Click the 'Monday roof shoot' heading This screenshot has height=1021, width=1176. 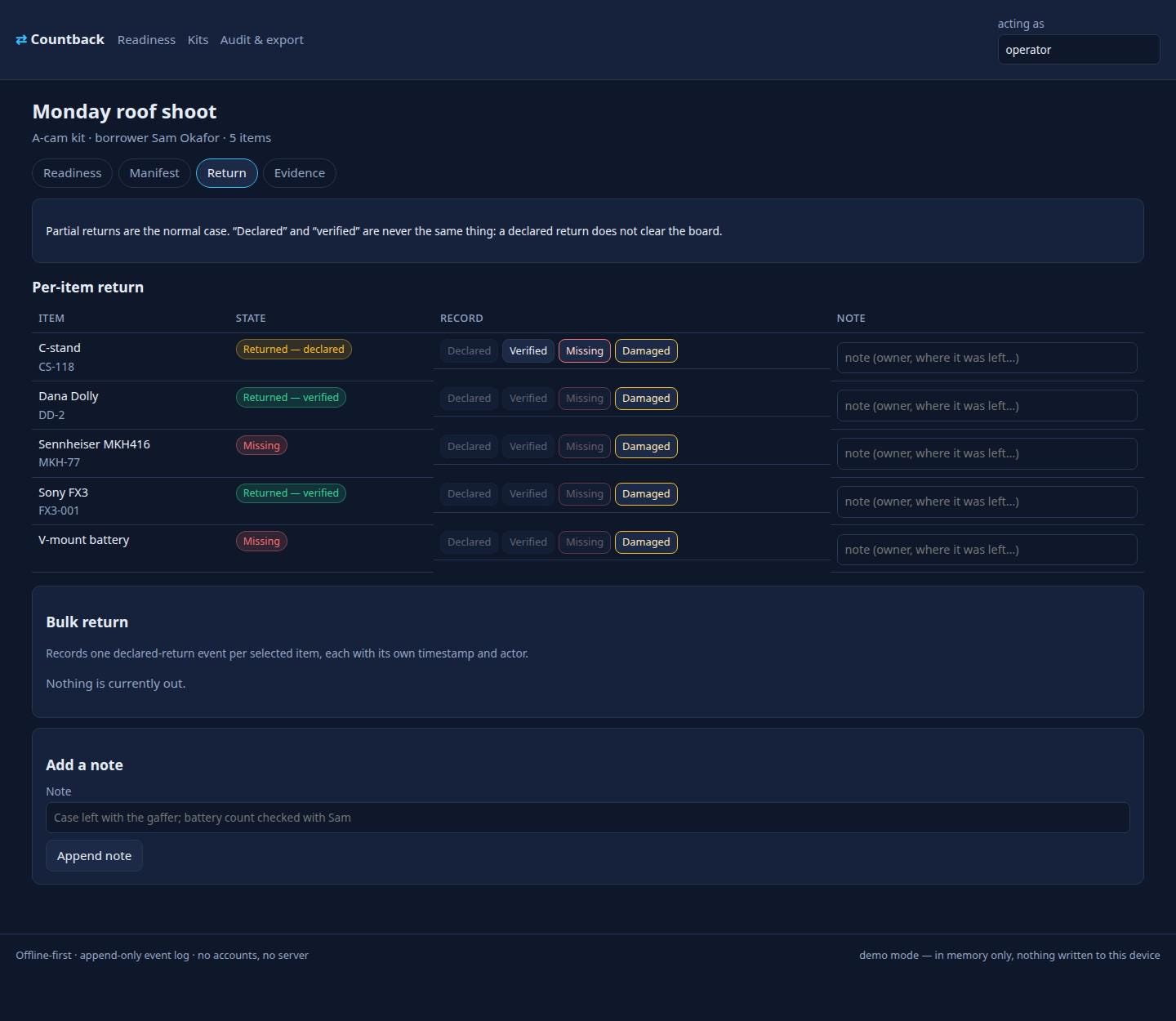(124, 112)
